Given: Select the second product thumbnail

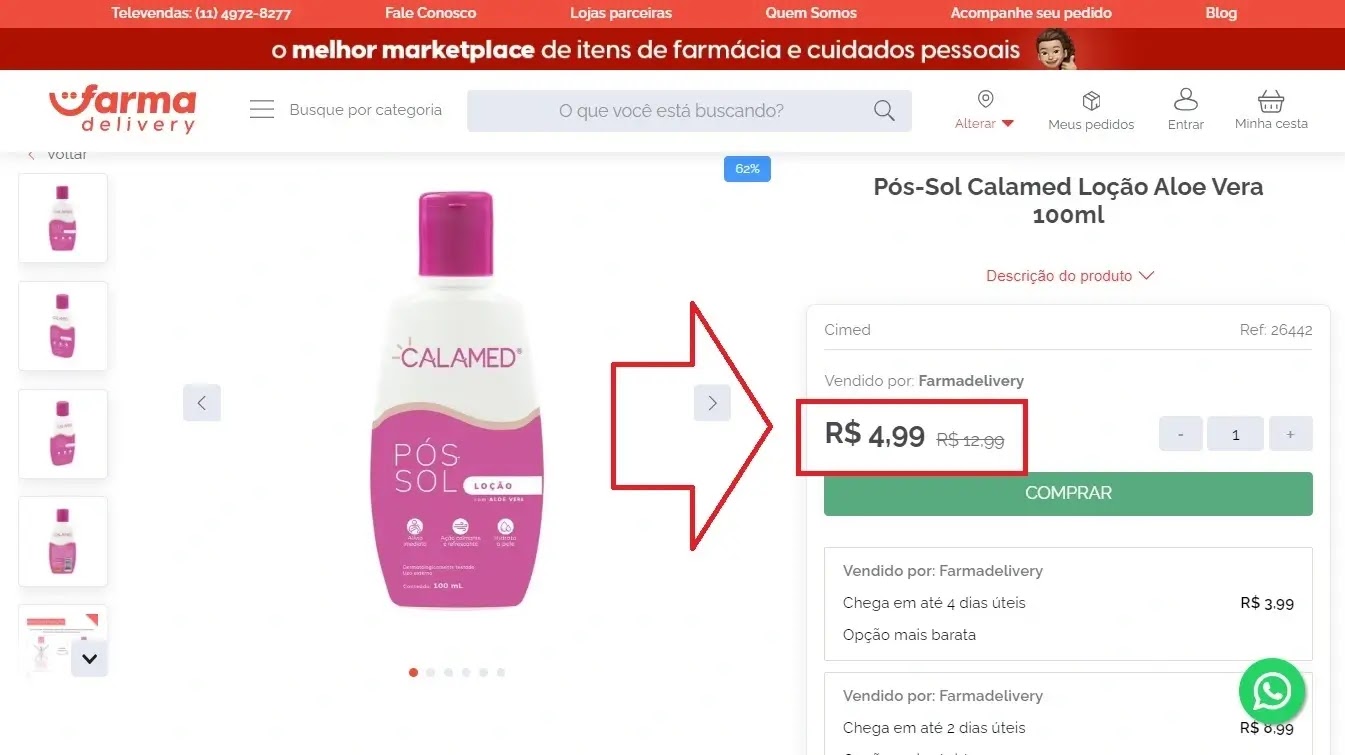Looking at the screenshot, I should [63, 326].
